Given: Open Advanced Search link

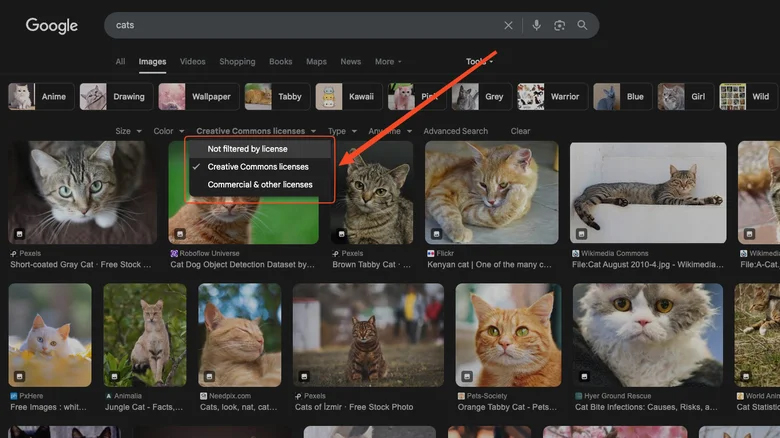Looking at the screenshot, I should coord(455,131).
